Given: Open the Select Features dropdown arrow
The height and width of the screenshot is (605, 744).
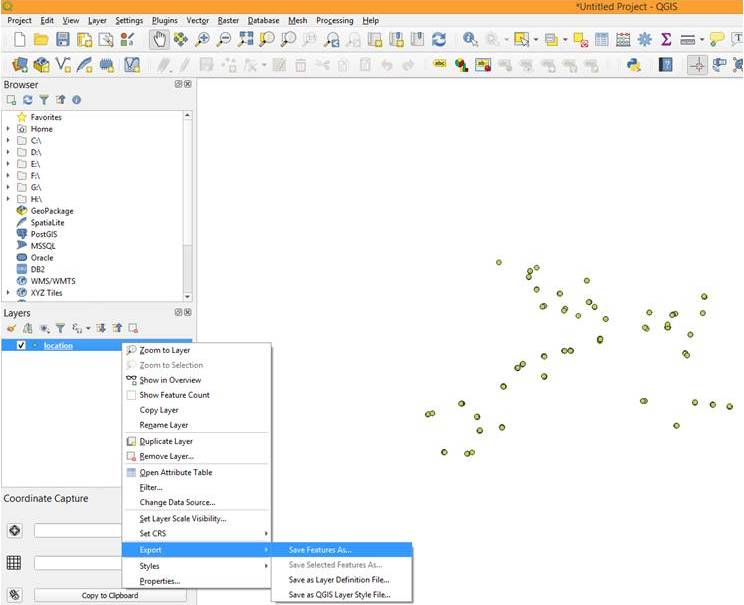Looking at the screenshot, I should [536, 40].
